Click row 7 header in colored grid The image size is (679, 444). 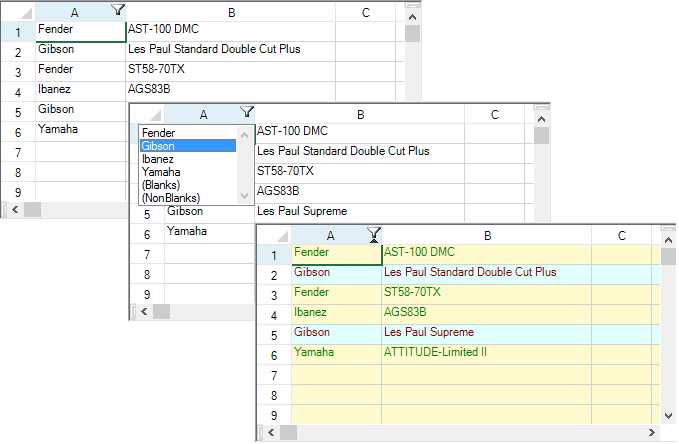[x=274, y=374]
